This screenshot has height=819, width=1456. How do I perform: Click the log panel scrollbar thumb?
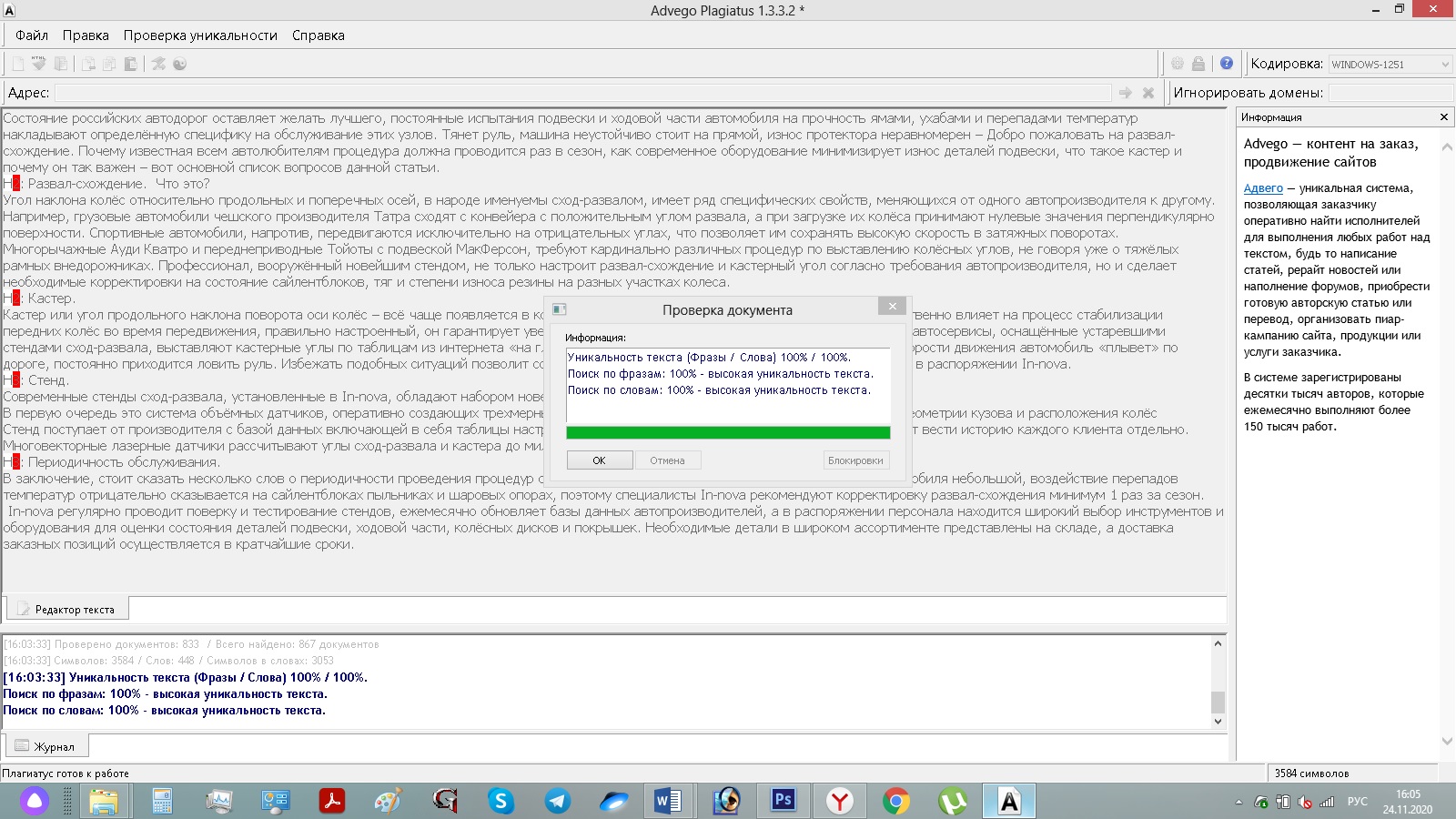point(1218,702)
